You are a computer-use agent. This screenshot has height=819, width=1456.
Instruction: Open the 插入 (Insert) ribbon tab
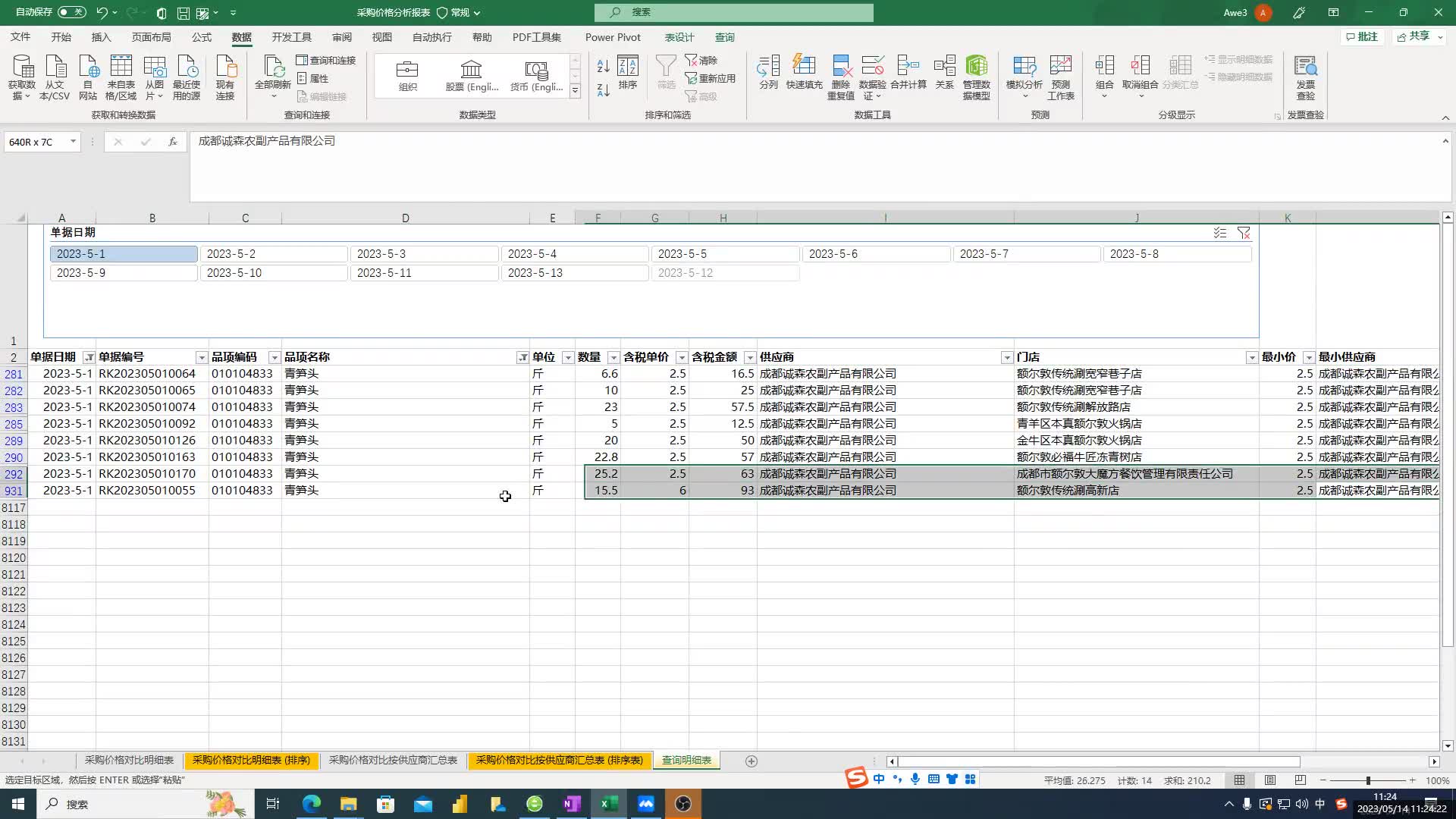click(101, 37)
